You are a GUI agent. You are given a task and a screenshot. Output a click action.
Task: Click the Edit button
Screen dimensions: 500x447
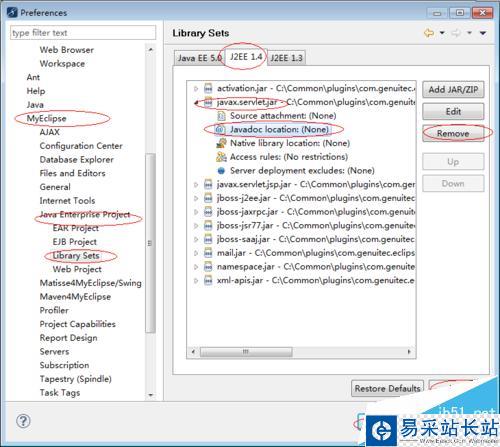pos(453,111)
